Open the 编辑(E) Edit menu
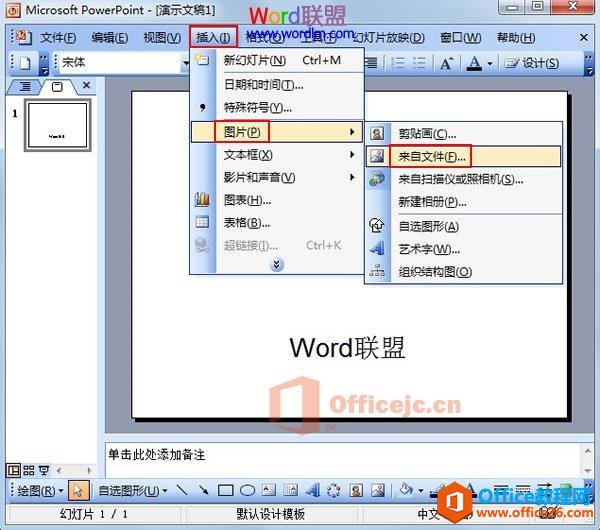This screenshot has width=600, height=530. click(x=110, y=38)
